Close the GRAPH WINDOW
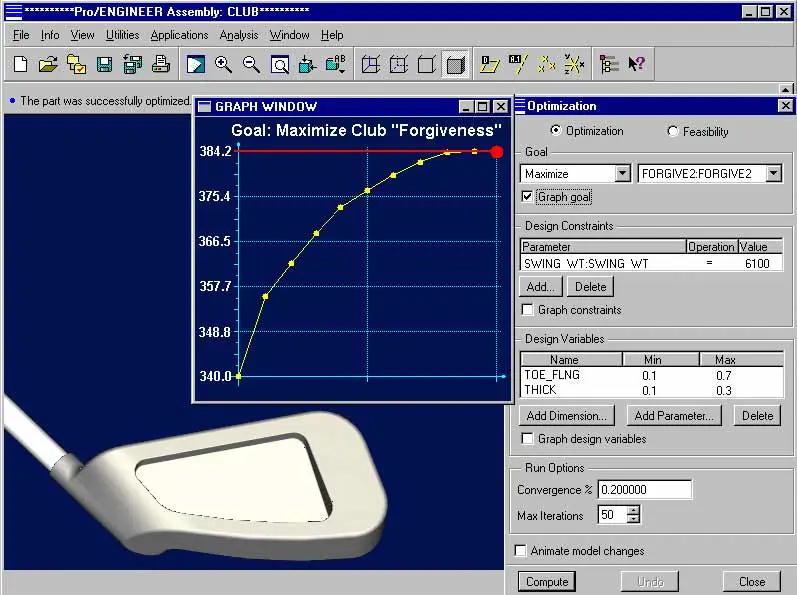 tap(501, 106)
